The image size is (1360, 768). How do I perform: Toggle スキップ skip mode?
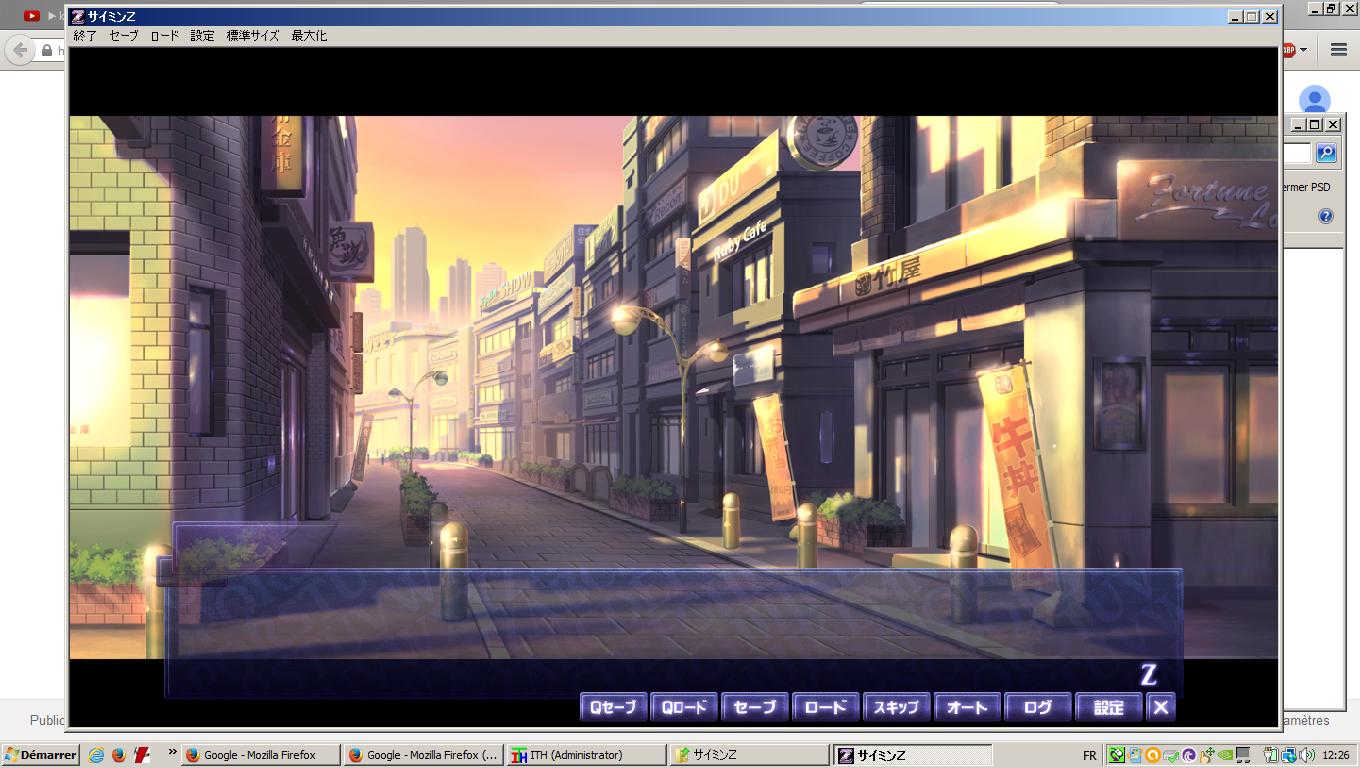click(x=896, y=707)
